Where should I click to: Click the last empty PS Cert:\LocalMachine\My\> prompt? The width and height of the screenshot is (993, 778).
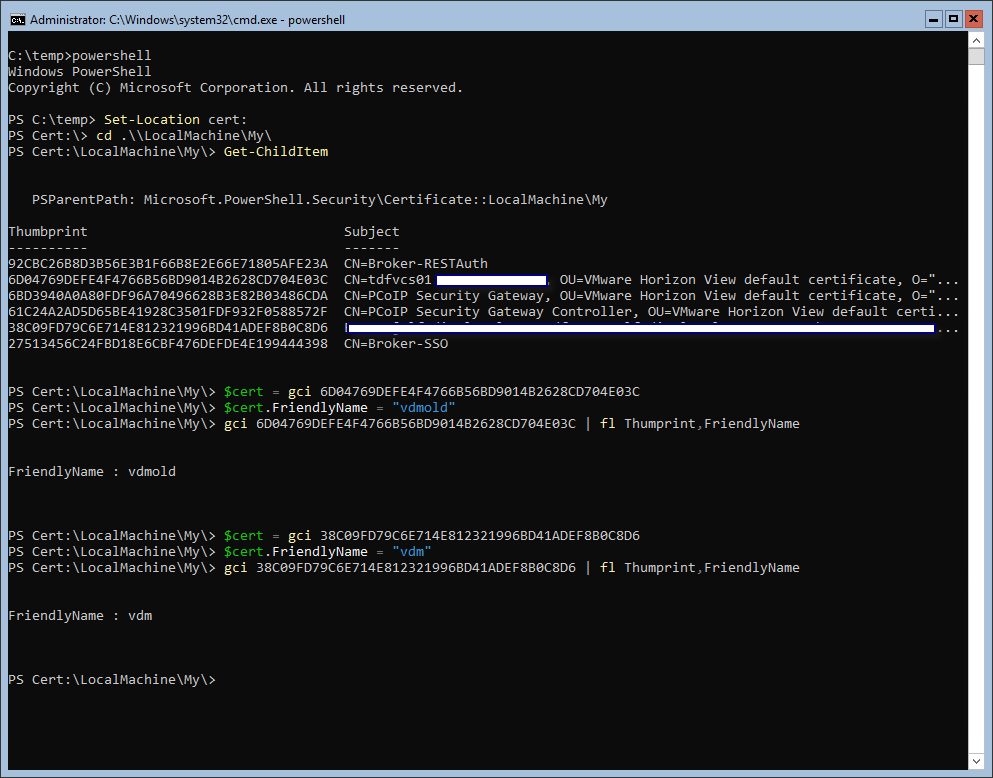point(112,679)
